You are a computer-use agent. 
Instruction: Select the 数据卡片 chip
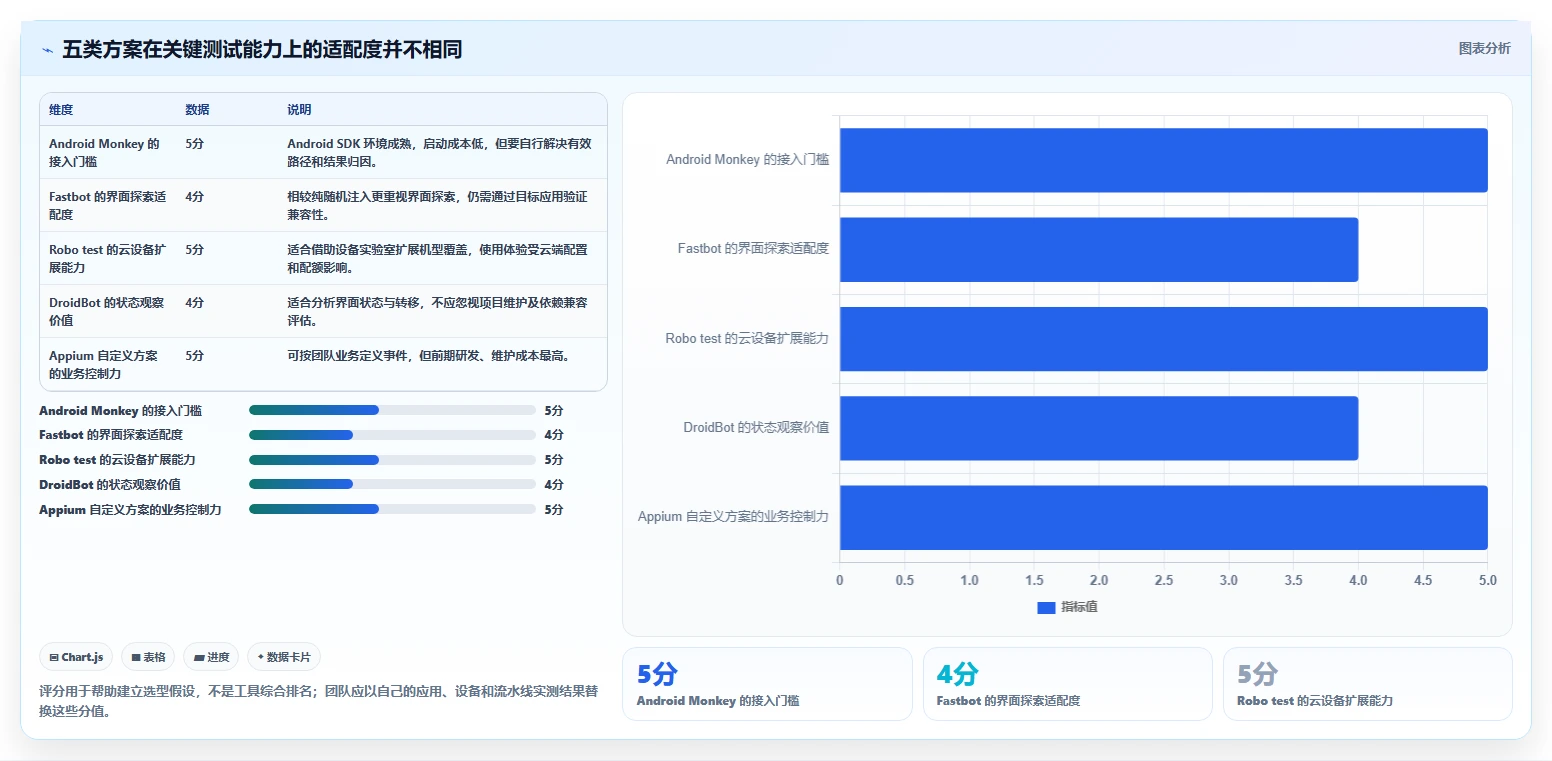click(284, 657)
